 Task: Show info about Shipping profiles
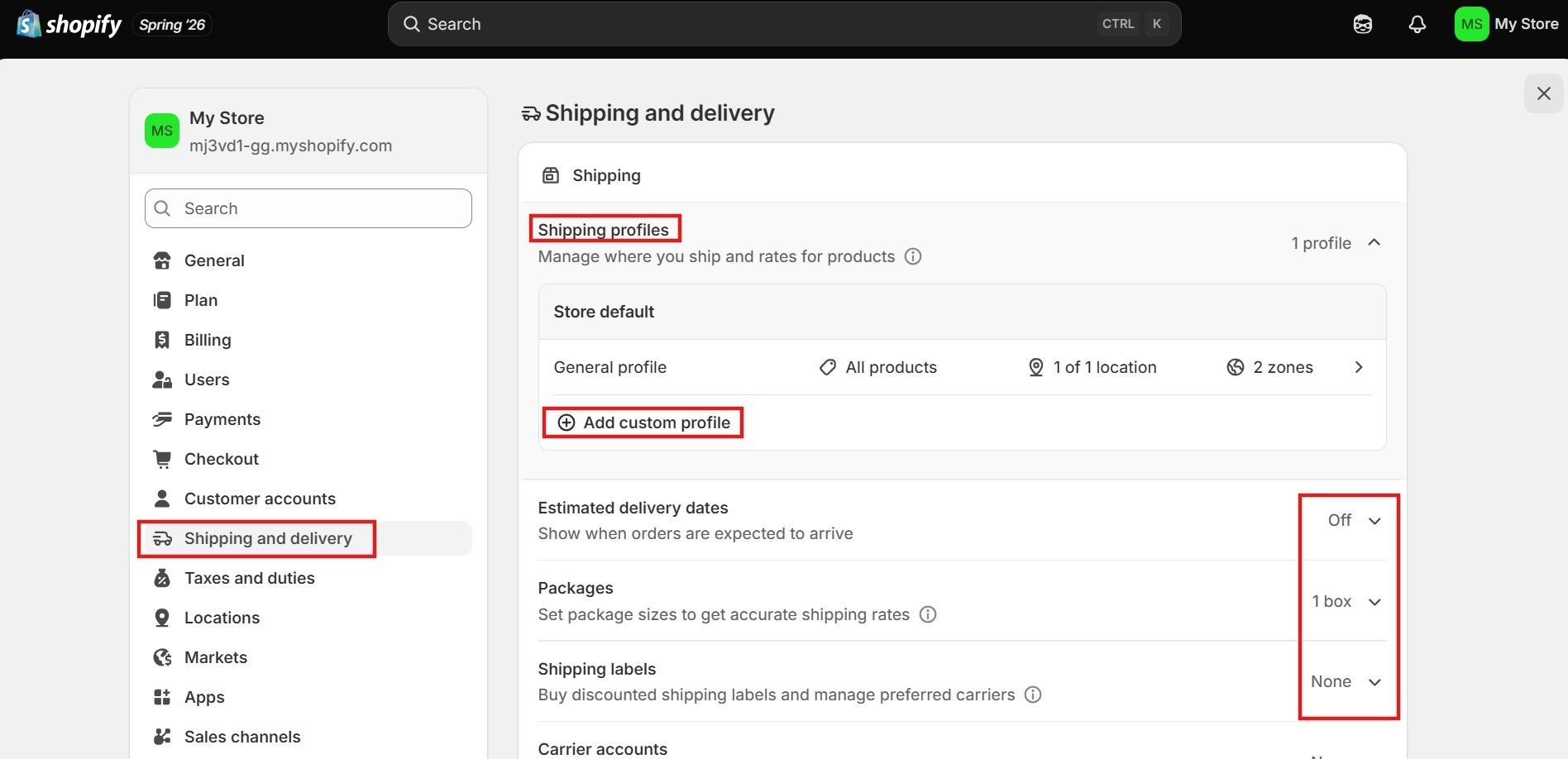click(x=912, y=256)
